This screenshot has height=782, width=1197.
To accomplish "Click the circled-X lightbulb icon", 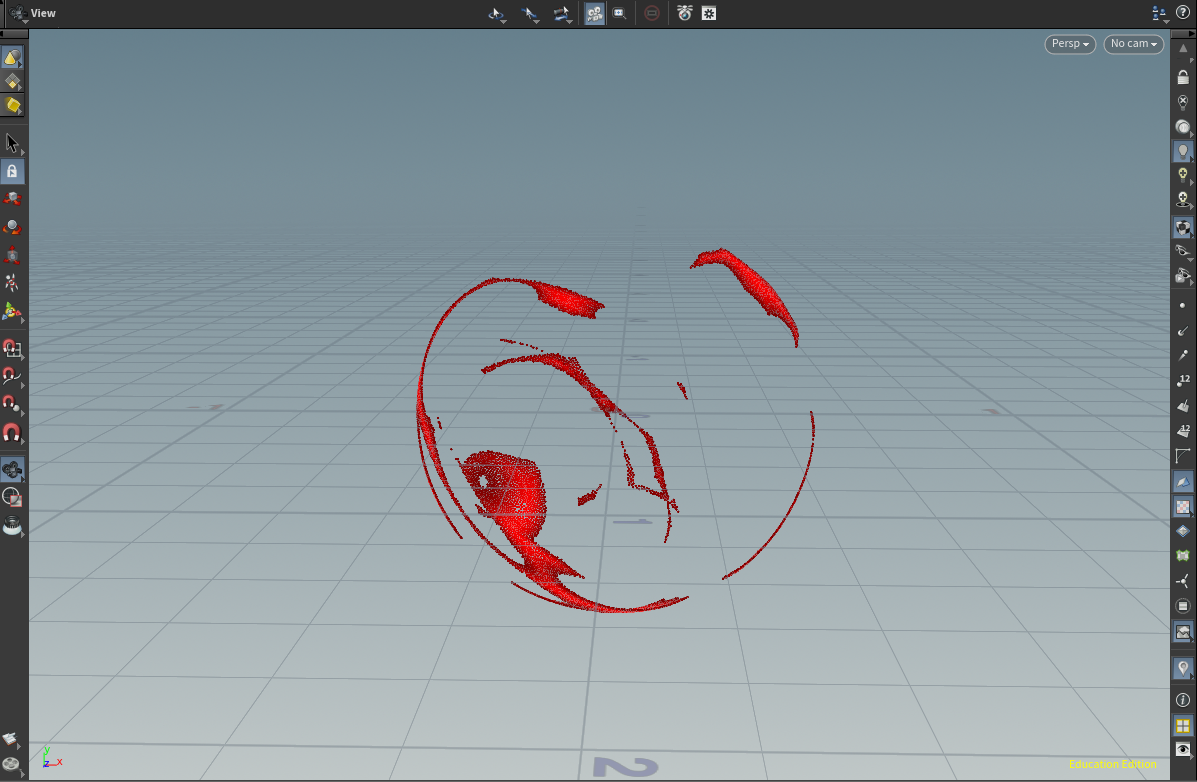I will tap(1183, 102).
